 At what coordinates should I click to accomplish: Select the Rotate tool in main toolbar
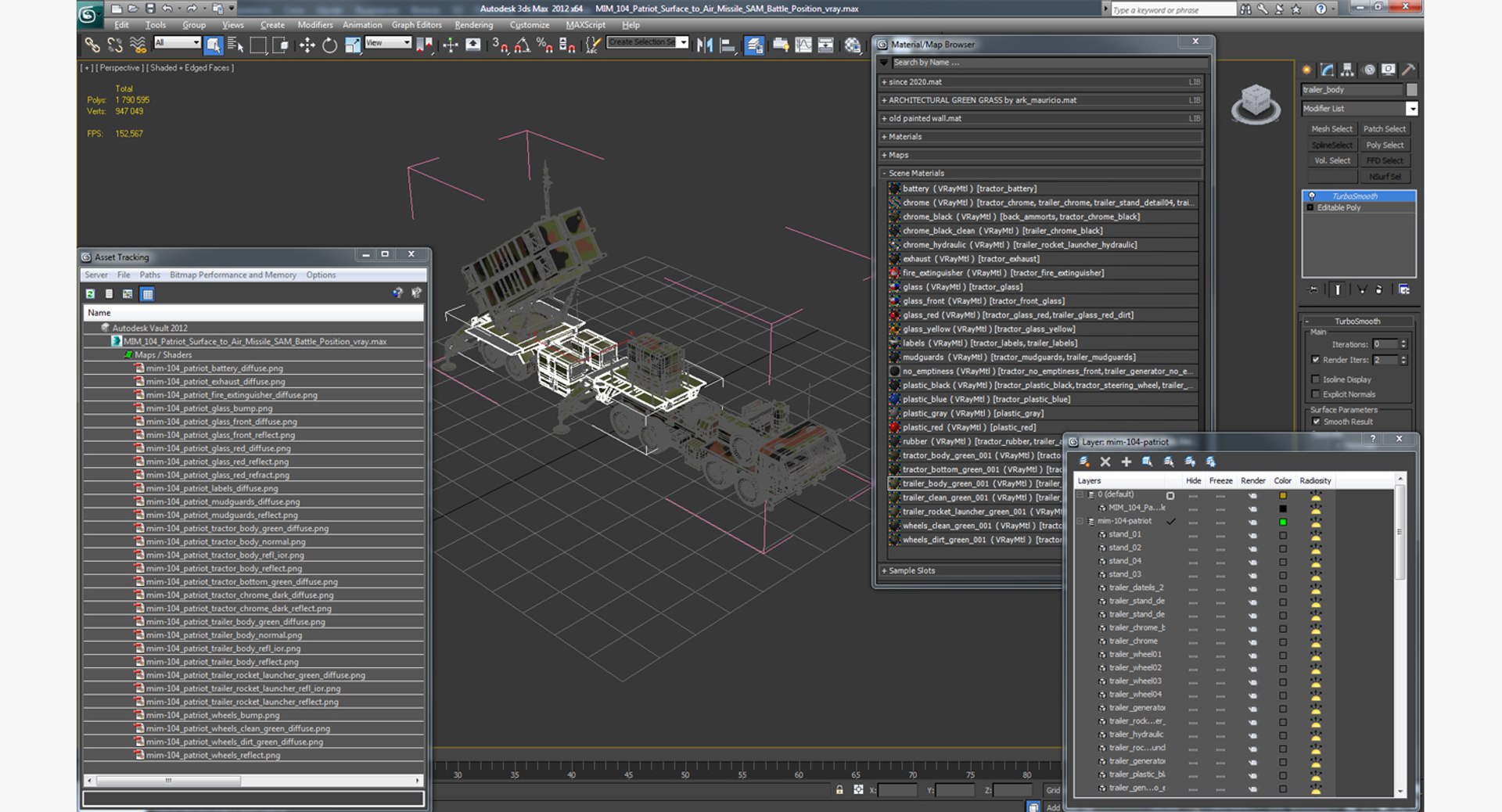[x=329, y=45]
